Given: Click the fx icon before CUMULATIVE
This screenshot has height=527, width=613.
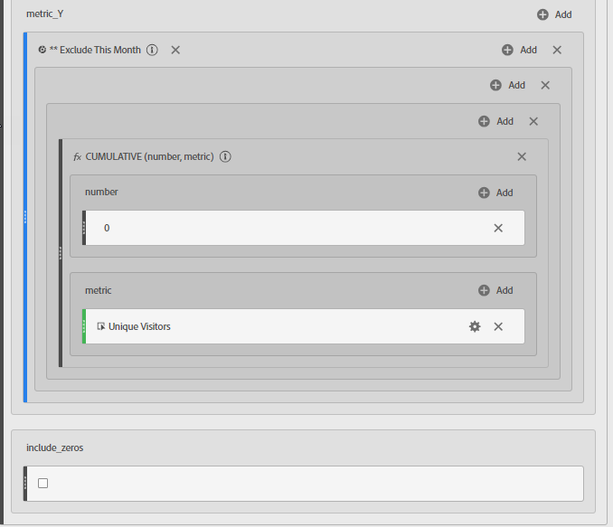Looking at the screenshot, I should 77,157.
